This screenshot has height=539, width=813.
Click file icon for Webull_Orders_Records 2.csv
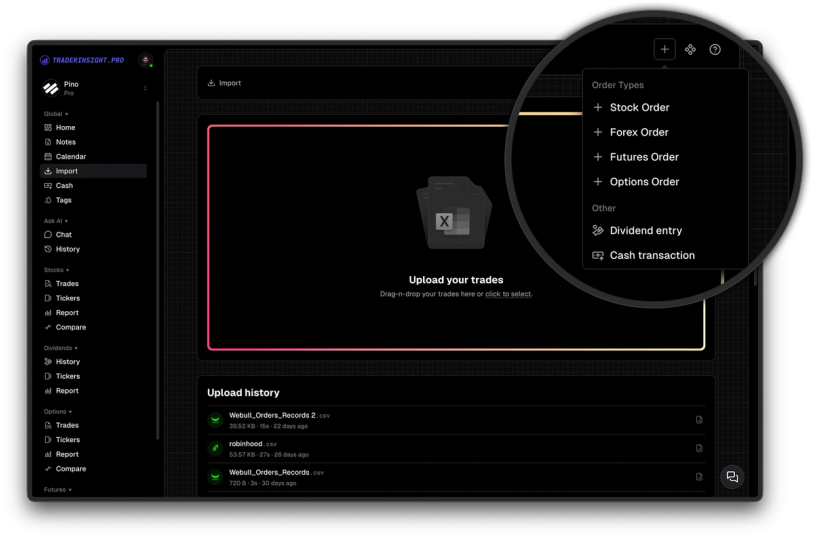tap(699, 420)
